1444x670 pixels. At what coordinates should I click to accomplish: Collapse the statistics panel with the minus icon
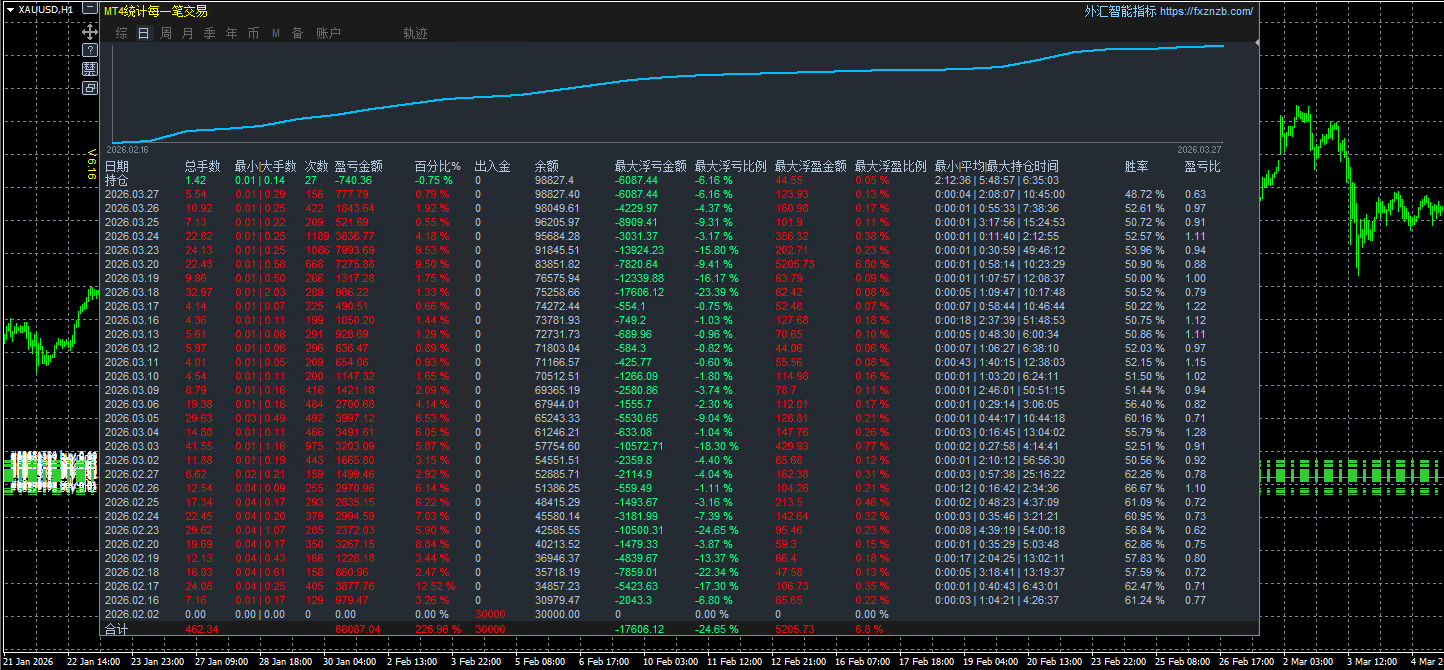click(89, 9)
